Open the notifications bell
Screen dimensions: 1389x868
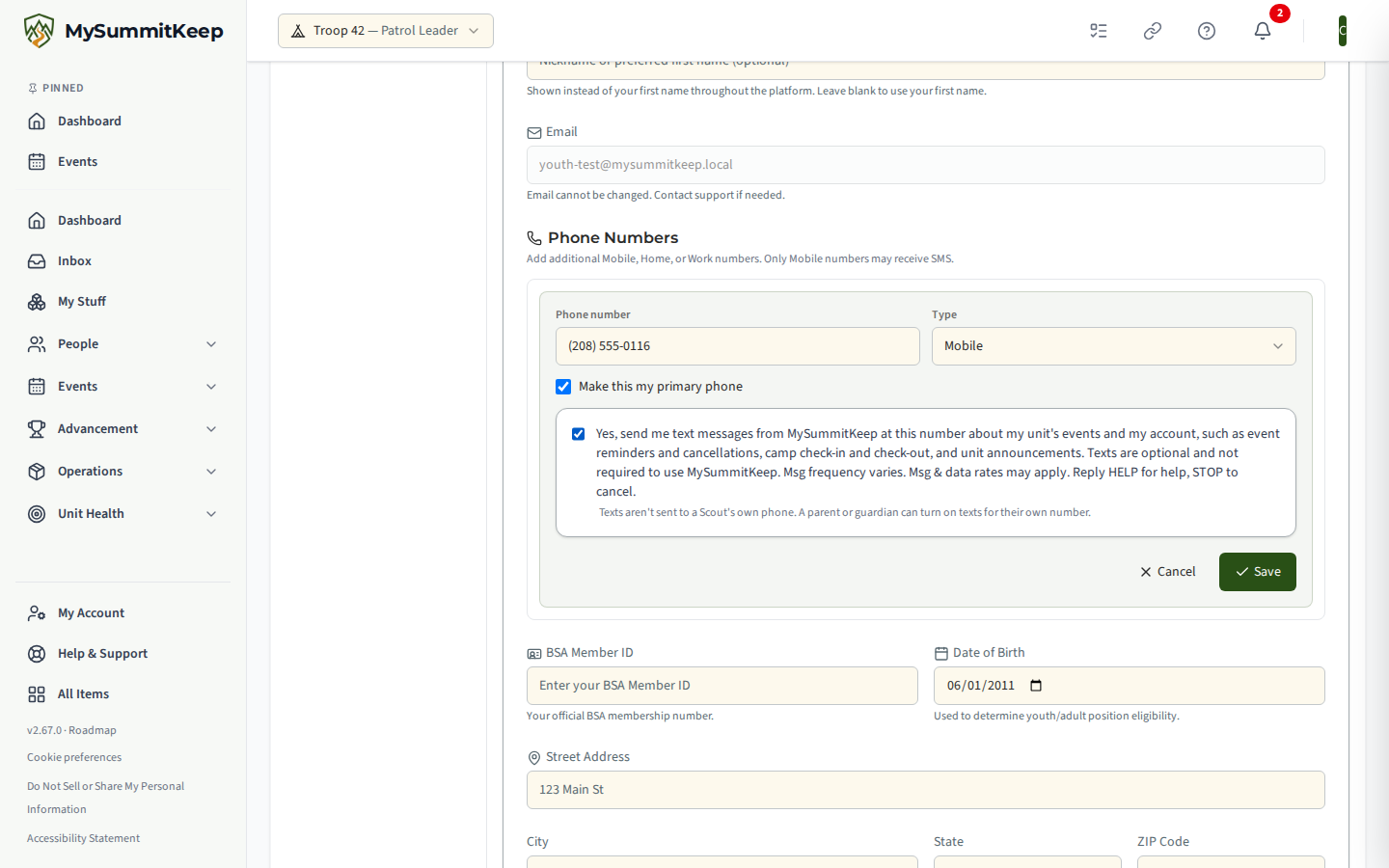(1263, 31)
